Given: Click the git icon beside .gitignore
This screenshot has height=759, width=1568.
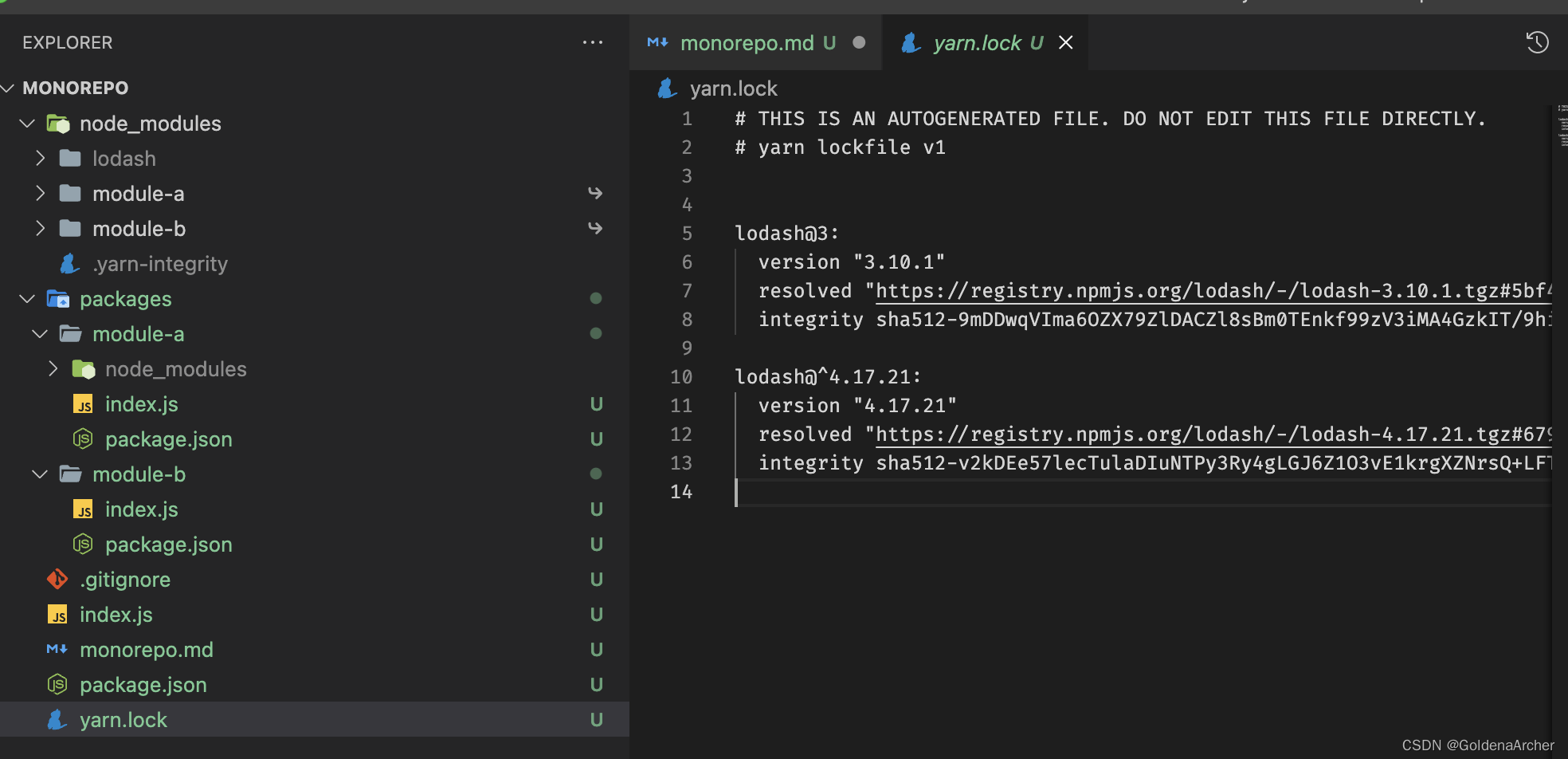Looking at the screenshot, I should pos(57,579).
